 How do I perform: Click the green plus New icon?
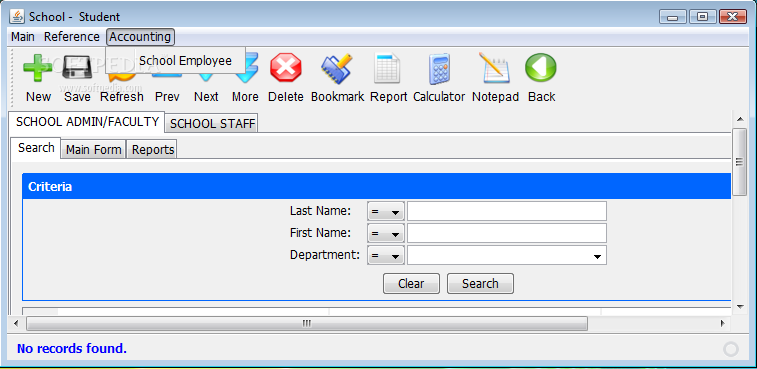(x=37, y=68)
